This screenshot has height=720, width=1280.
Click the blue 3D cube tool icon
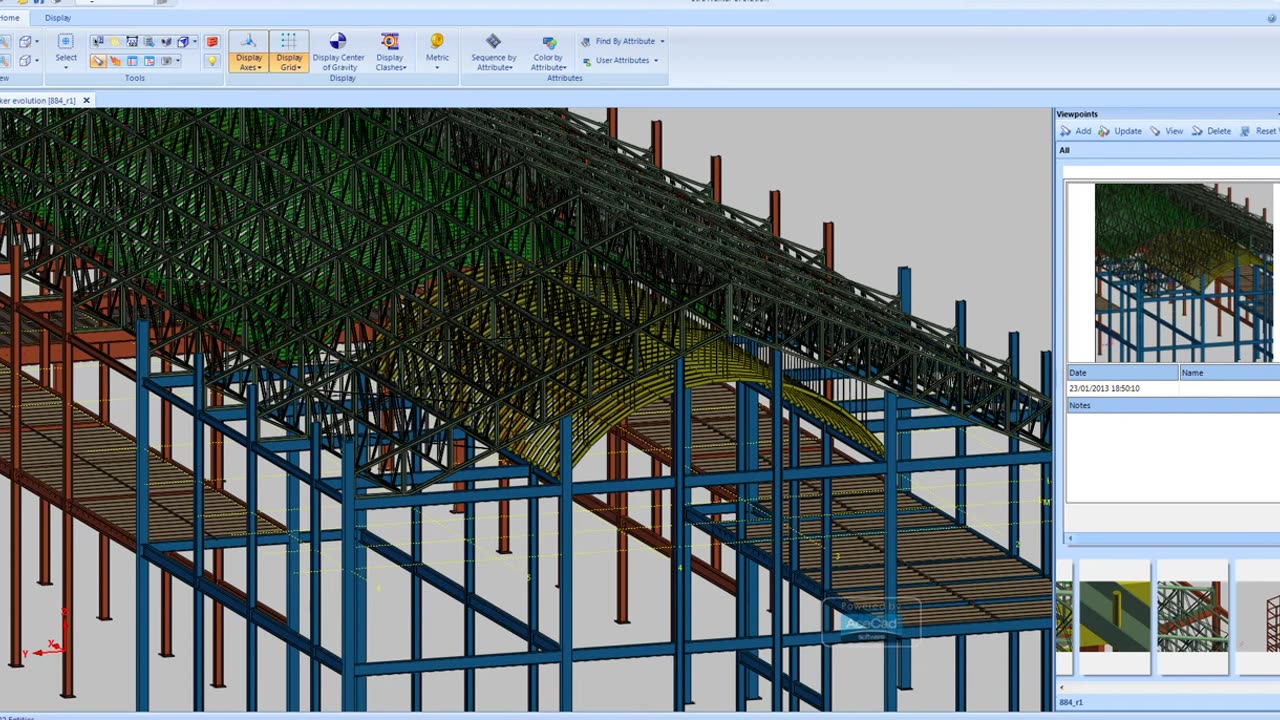183,42
